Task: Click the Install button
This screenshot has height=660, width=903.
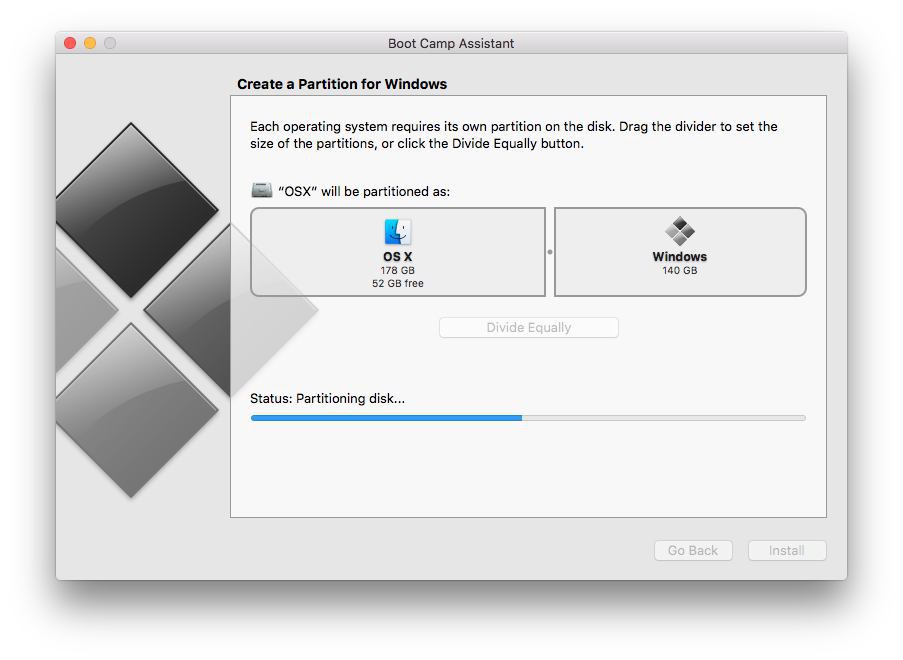Action: coord(787,551)
